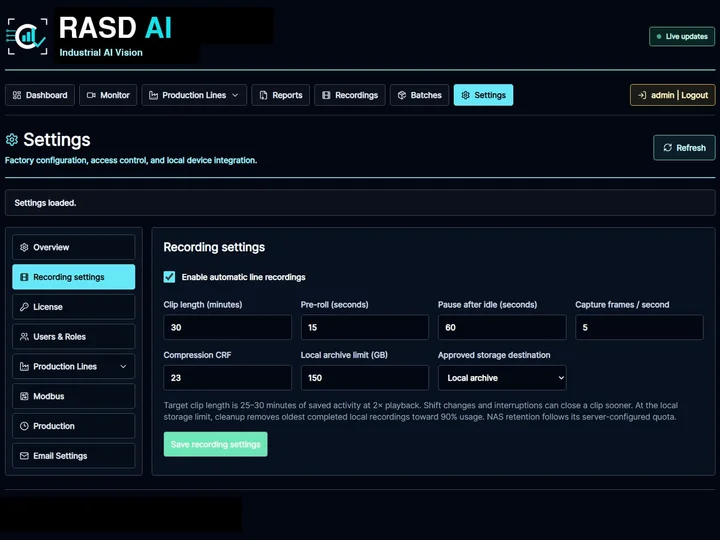Open the Overview settings section
Screen dimensions: 720x540
point(73,247)
